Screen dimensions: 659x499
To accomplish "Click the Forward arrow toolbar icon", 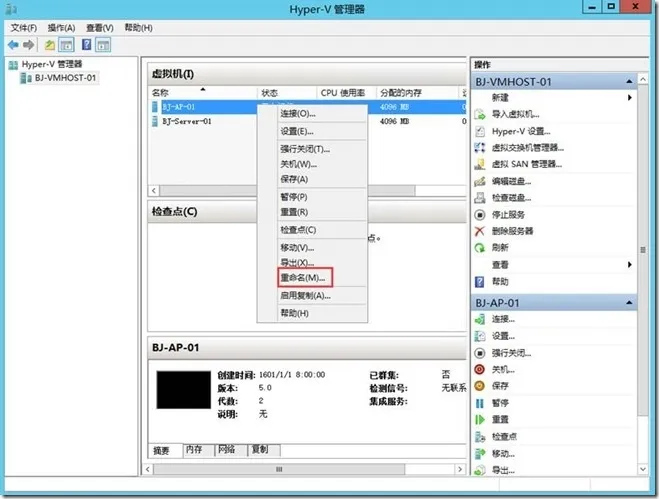I will pos(29,45).
